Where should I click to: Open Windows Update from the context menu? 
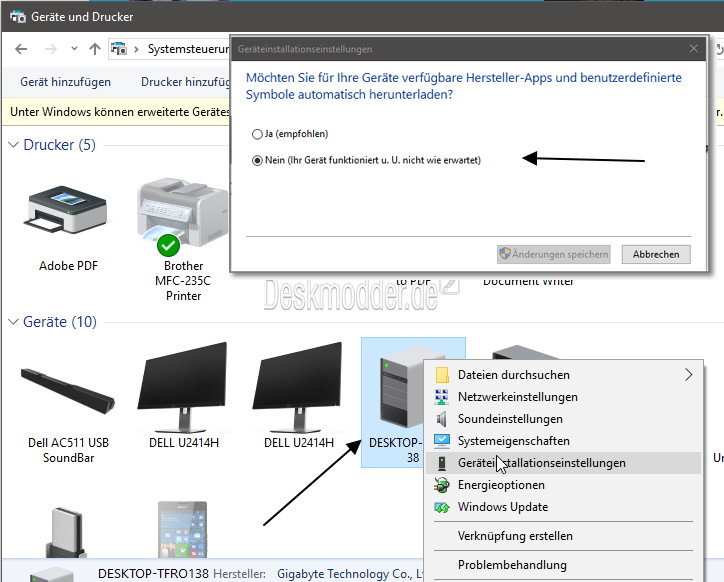tap(563, 507)
